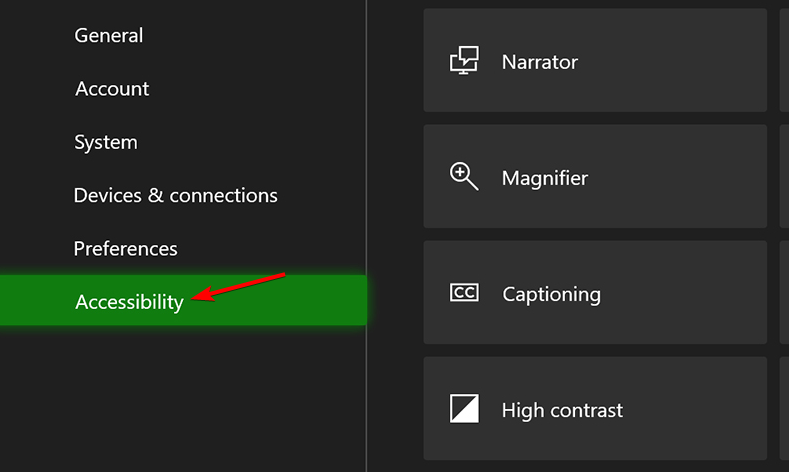
Task: Click the partial tile right of Captioning
Action: pyautogui.click(x=783, y=293)
